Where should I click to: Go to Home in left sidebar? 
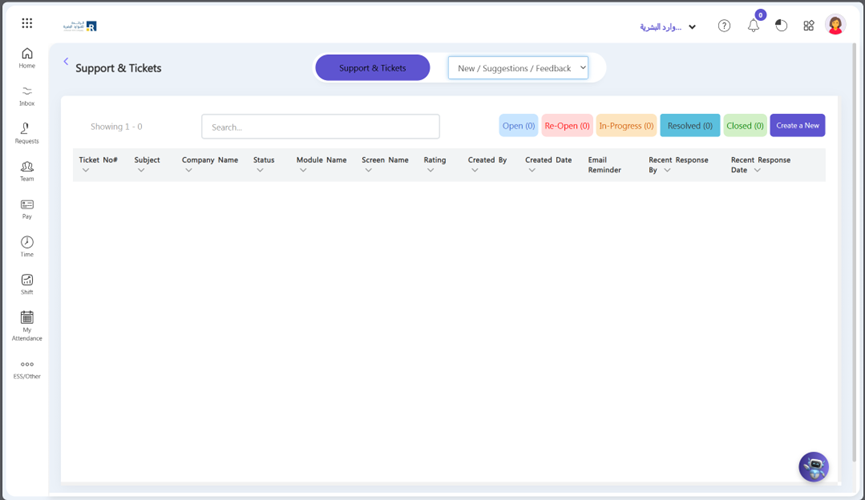27,54
